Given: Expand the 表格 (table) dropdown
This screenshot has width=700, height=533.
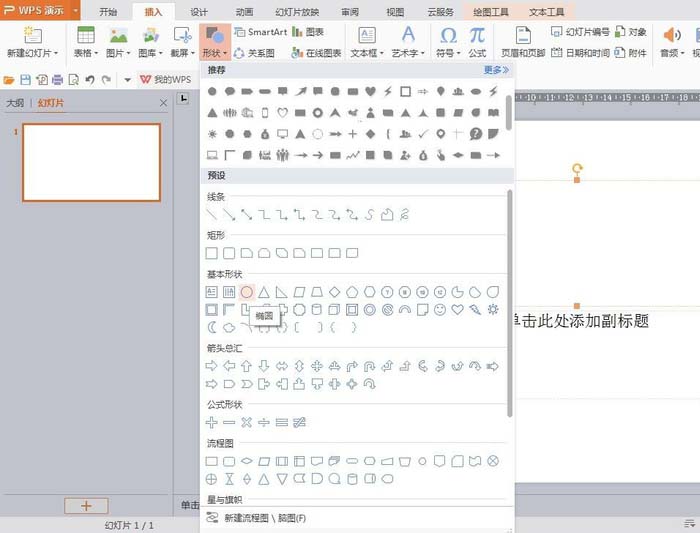Looking at the screenshot, I should (86, 42).
